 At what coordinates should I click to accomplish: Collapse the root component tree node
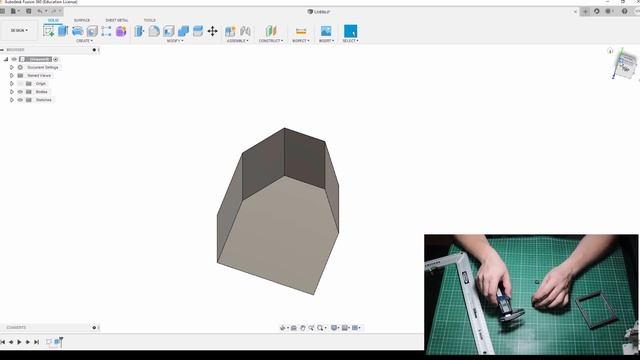pos(6,59)
